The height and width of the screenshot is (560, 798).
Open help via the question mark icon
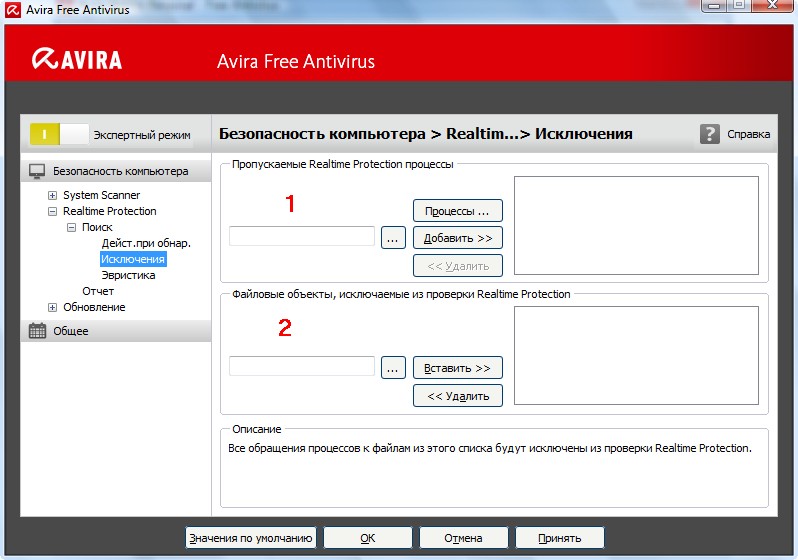(x=709, y=134)
